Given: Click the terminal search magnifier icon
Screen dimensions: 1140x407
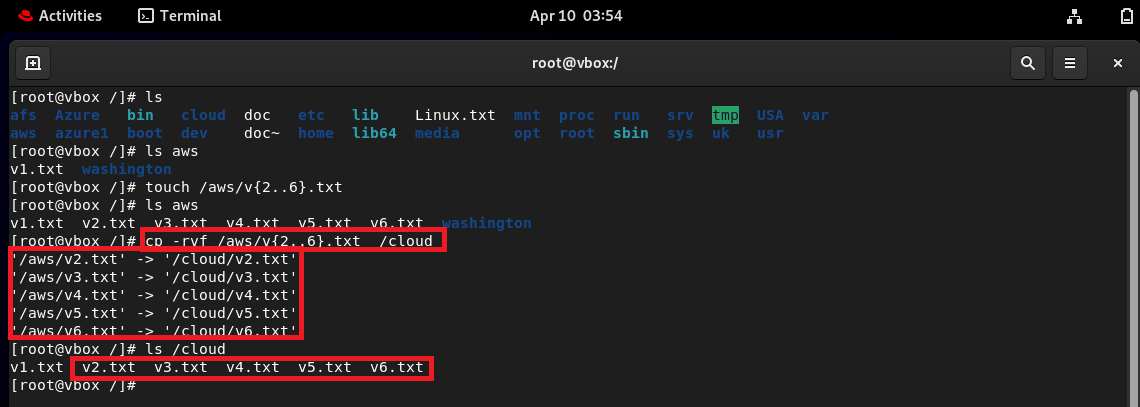Looking at the screenshot, I should pos(1027,63).
